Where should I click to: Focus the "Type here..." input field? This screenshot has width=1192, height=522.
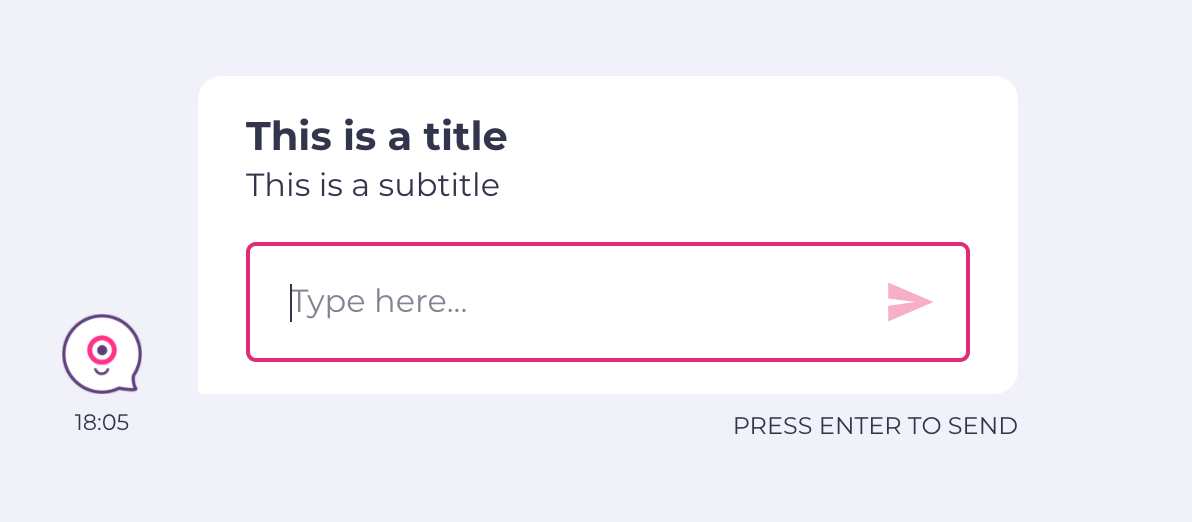coord(607,302)
